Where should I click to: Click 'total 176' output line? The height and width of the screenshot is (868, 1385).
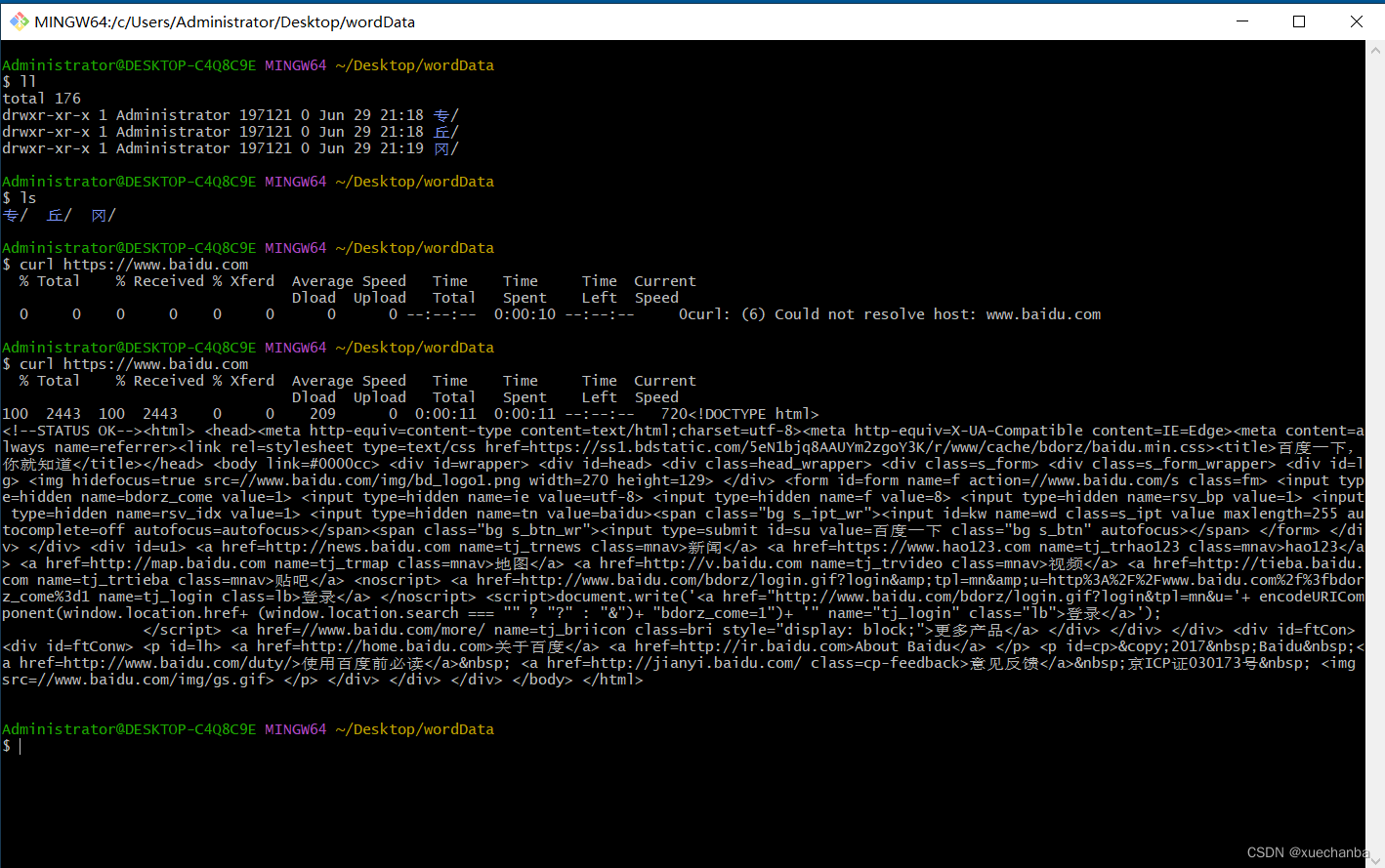click(42, 99)
